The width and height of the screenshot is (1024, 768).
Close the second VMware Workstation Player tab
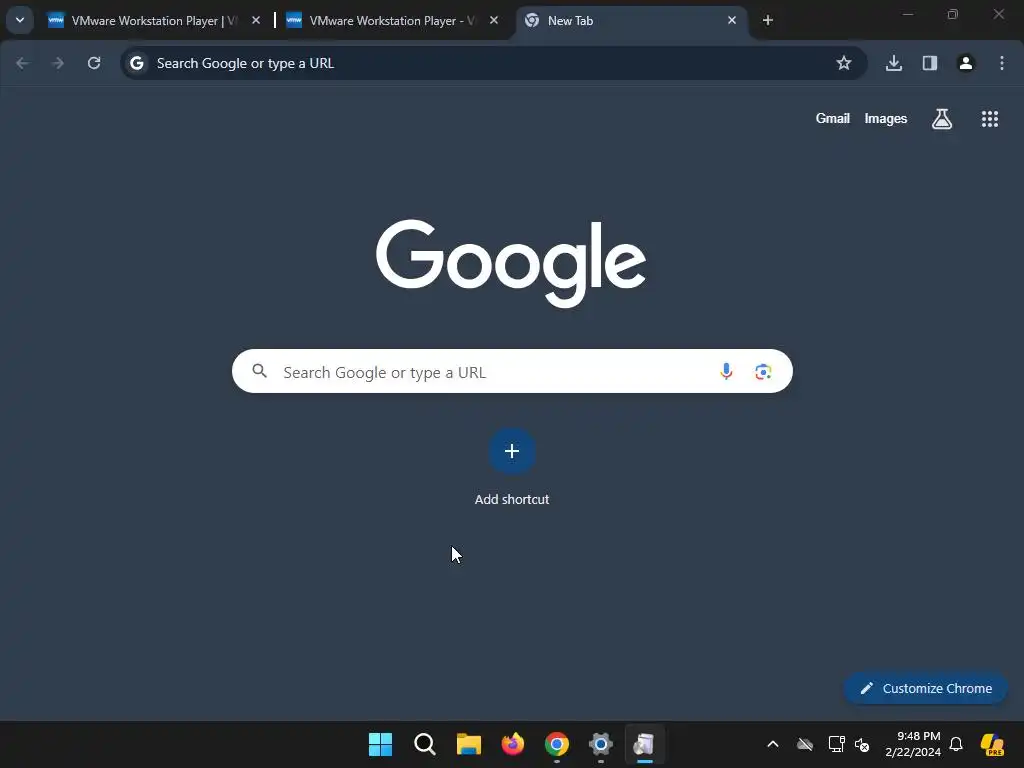tap(494, 20)
